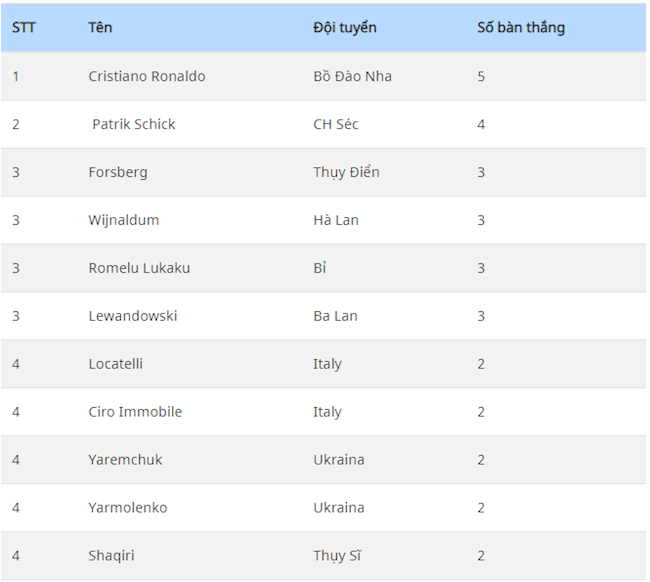Click the Tên column header

coord(100,28)
